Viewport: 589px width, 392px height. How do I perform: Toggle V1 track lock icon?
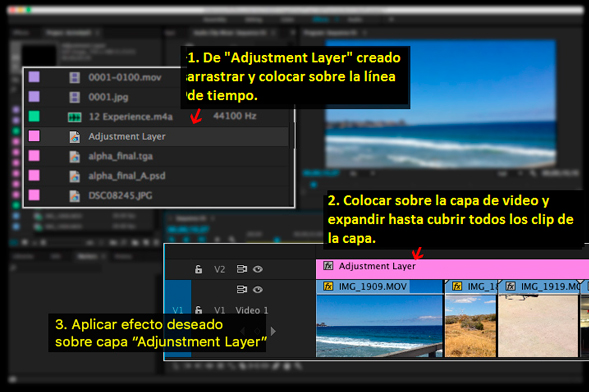[x=198, y=310]
